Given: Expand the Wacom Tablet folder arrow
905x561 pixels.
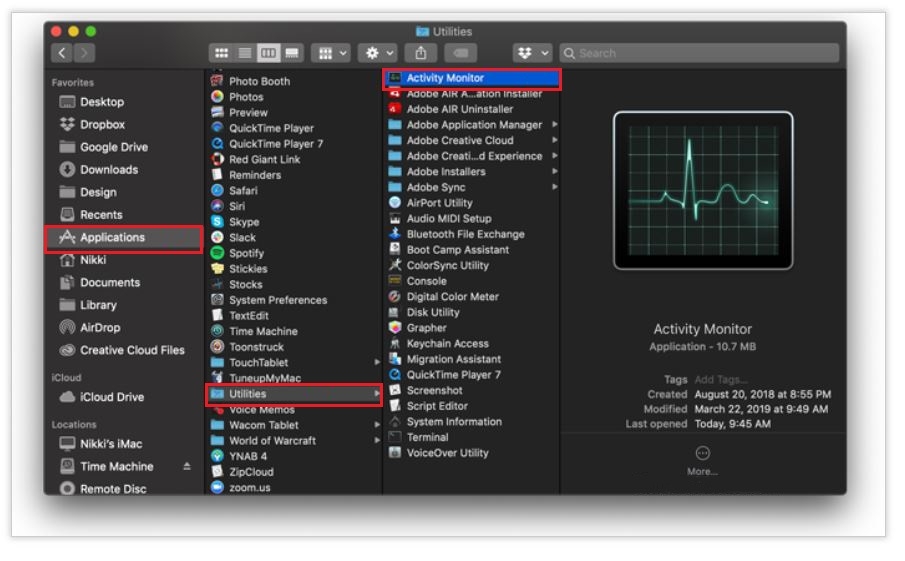Looking at the screenshot, I should click(377, 425).
